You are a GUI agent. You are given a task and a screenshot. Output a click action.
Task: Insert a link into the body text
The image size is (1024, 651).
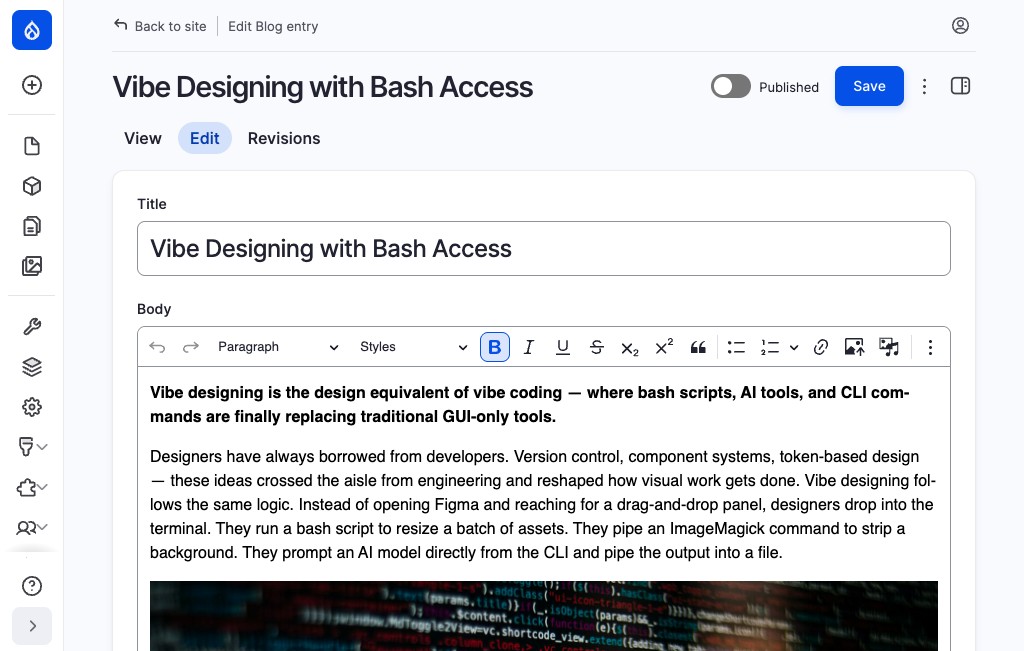pos(821,347)
